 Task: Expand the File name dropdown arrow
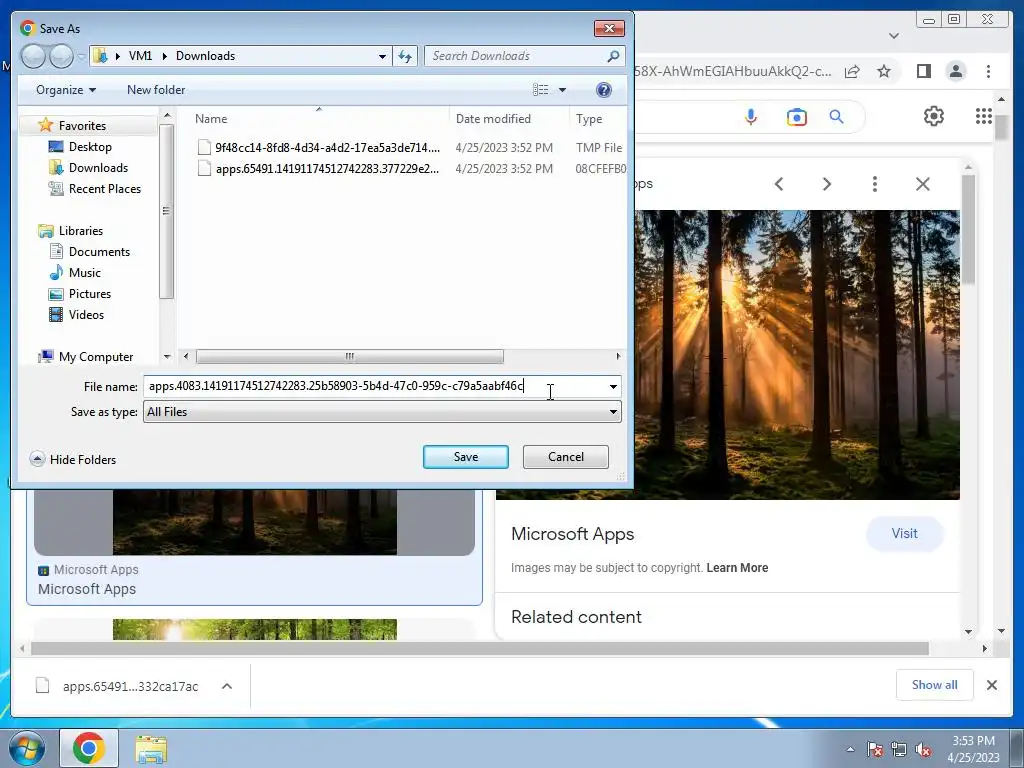click(x=613, y=387)
